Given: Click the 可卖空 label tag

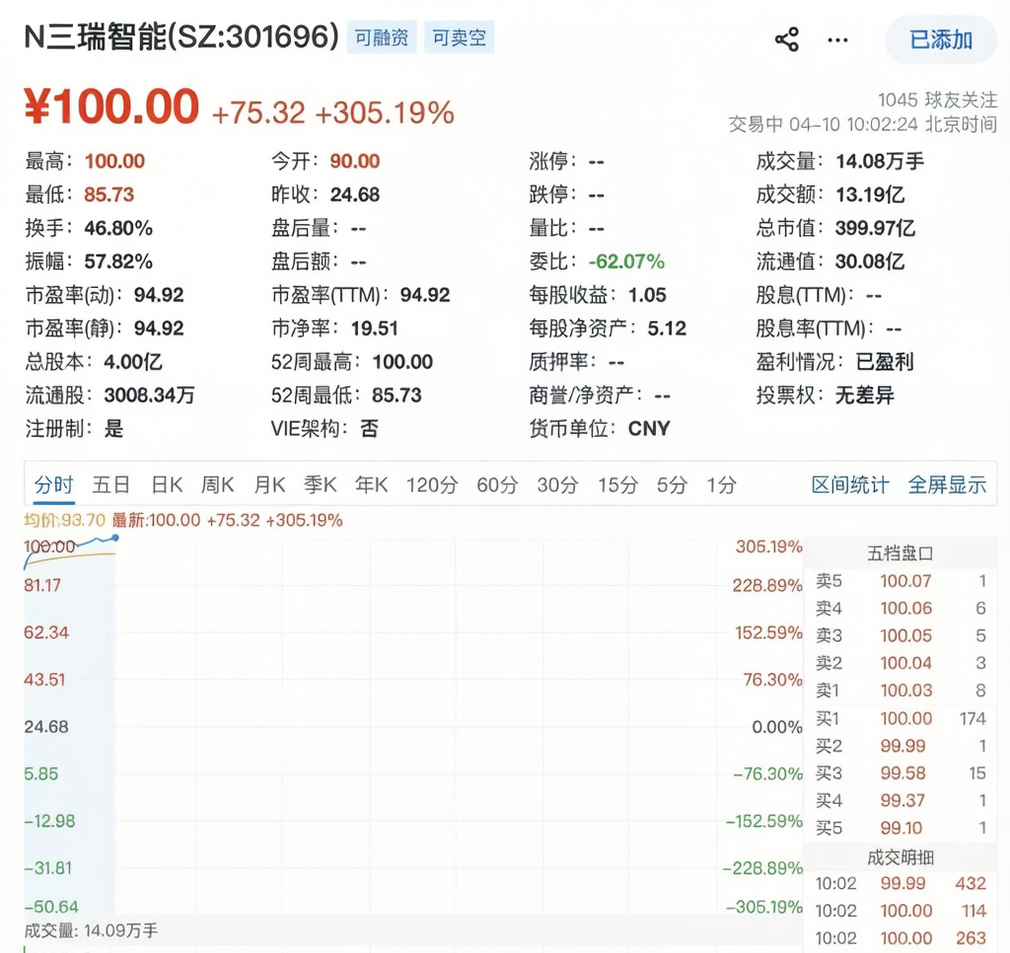Looking at the screenshot, I should (459, 36).
